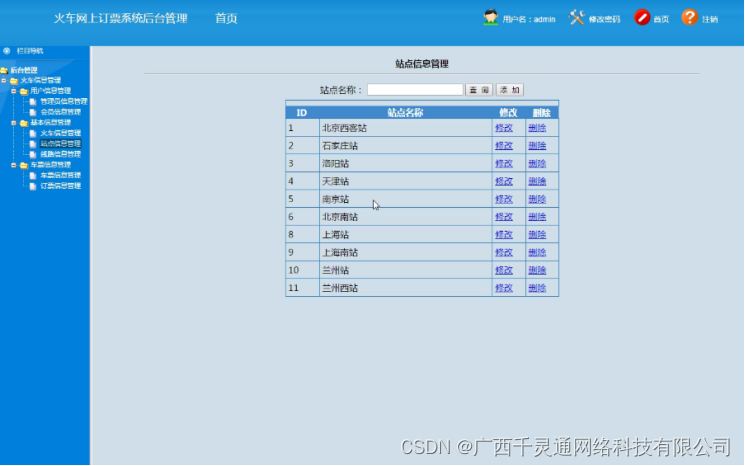Click 删除 link for 天津站
This screenshot has width=745, height=466.
pos(537,181)
